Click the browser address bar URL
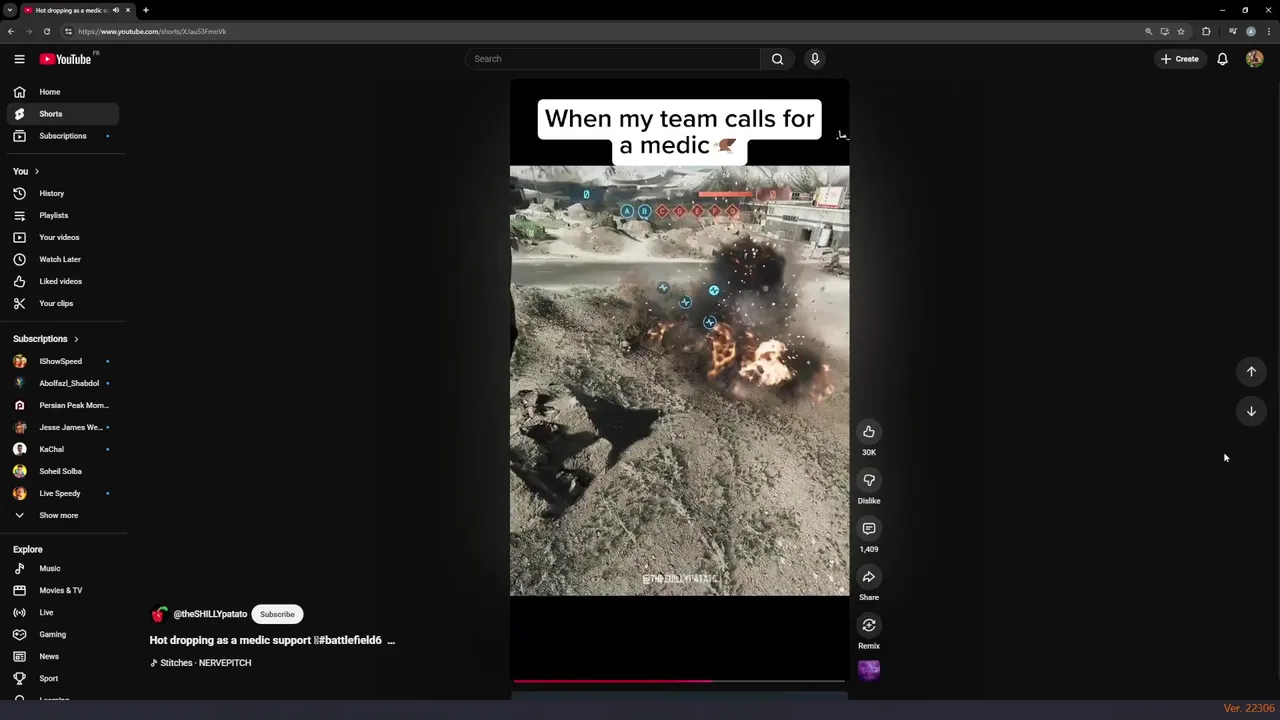The image size is (1280, 720). [152, 31]
